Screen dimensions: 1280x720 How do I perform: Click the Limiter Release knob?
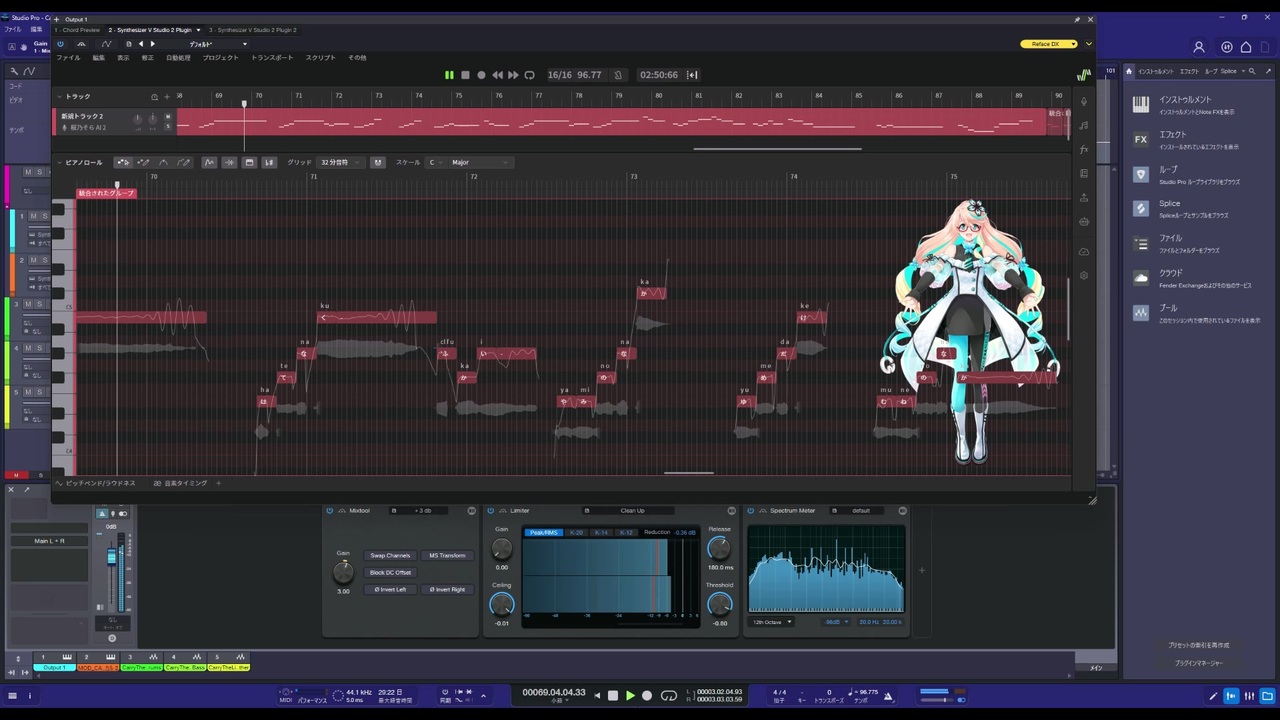[x=719, y=548]
